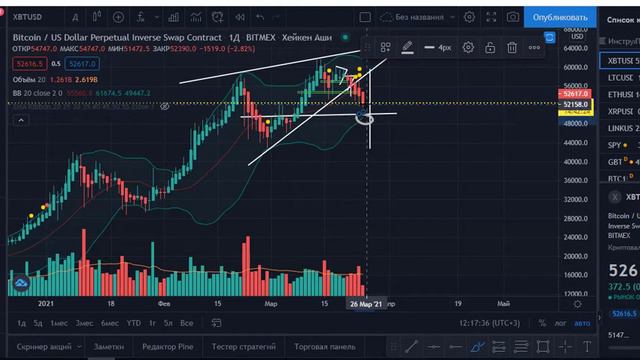Click the blue 'Опубликовать' button
640x360 pixels.
[x=560, y=17]
